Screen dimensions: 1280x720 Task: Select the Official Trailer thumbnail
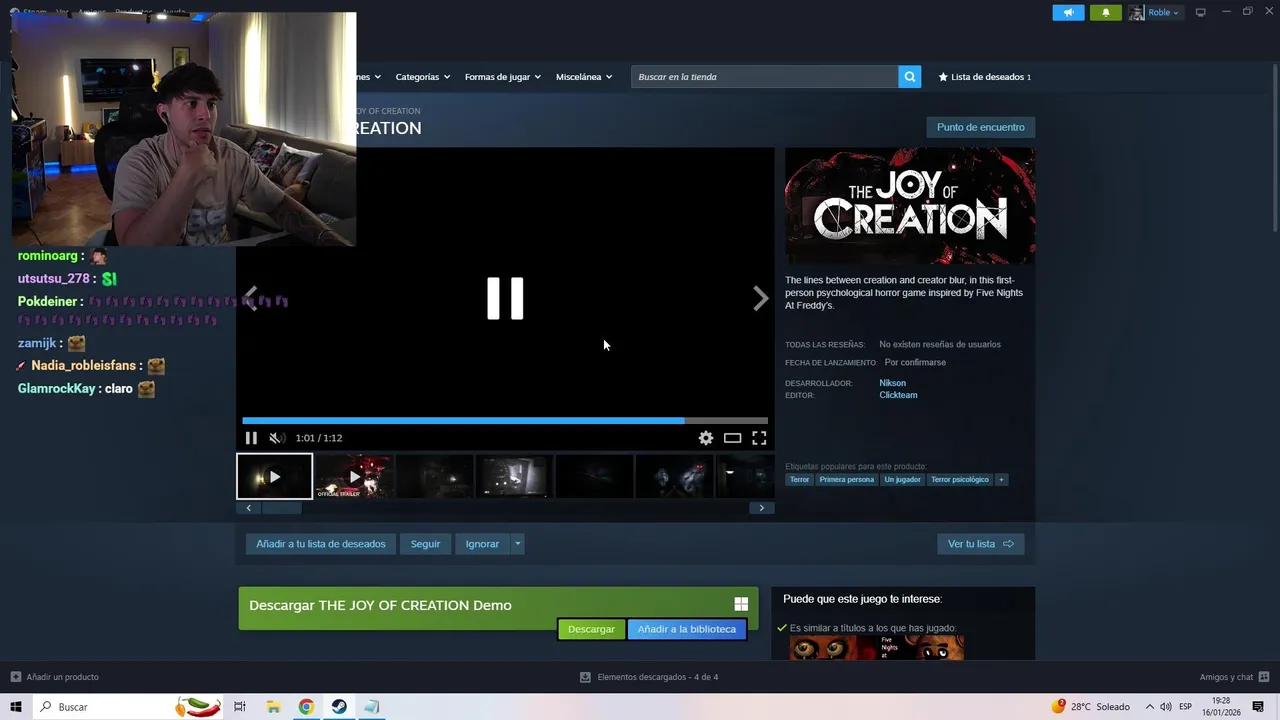coord(354,476)
